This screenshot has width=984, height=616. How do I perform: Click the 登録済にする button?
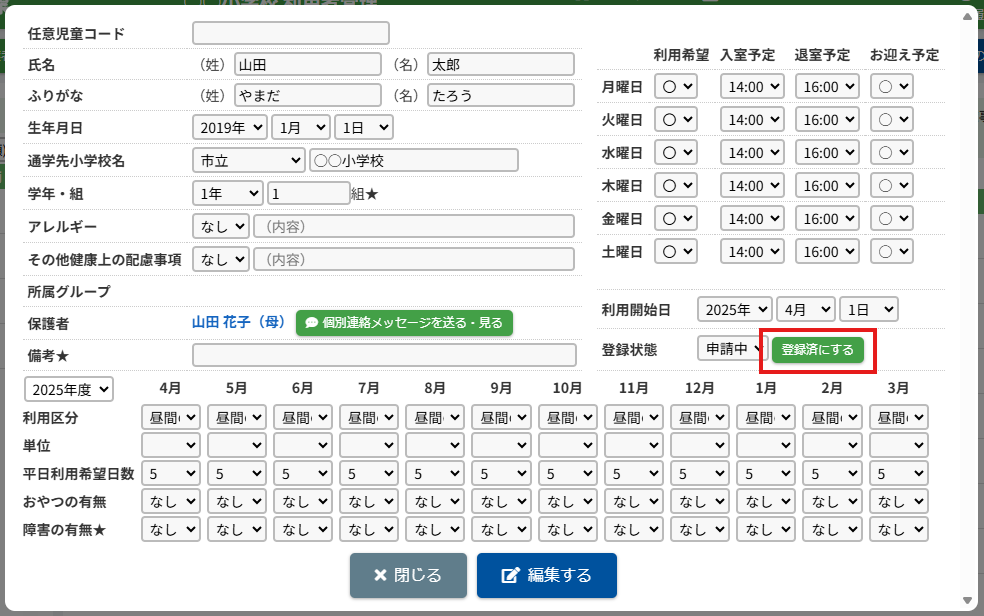[817, 350]
